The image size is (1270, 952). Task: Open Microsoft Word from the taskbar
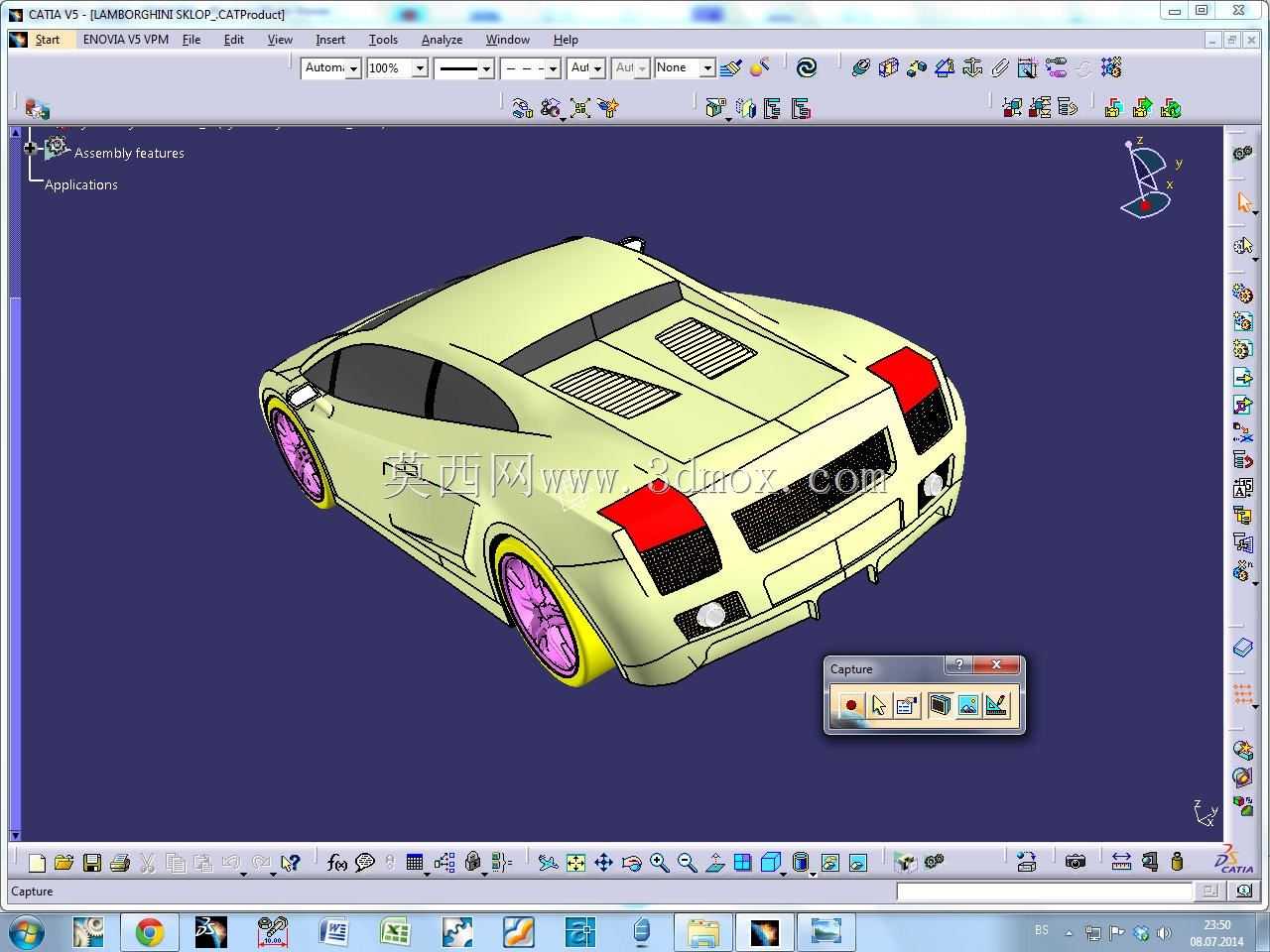point(333,932)
